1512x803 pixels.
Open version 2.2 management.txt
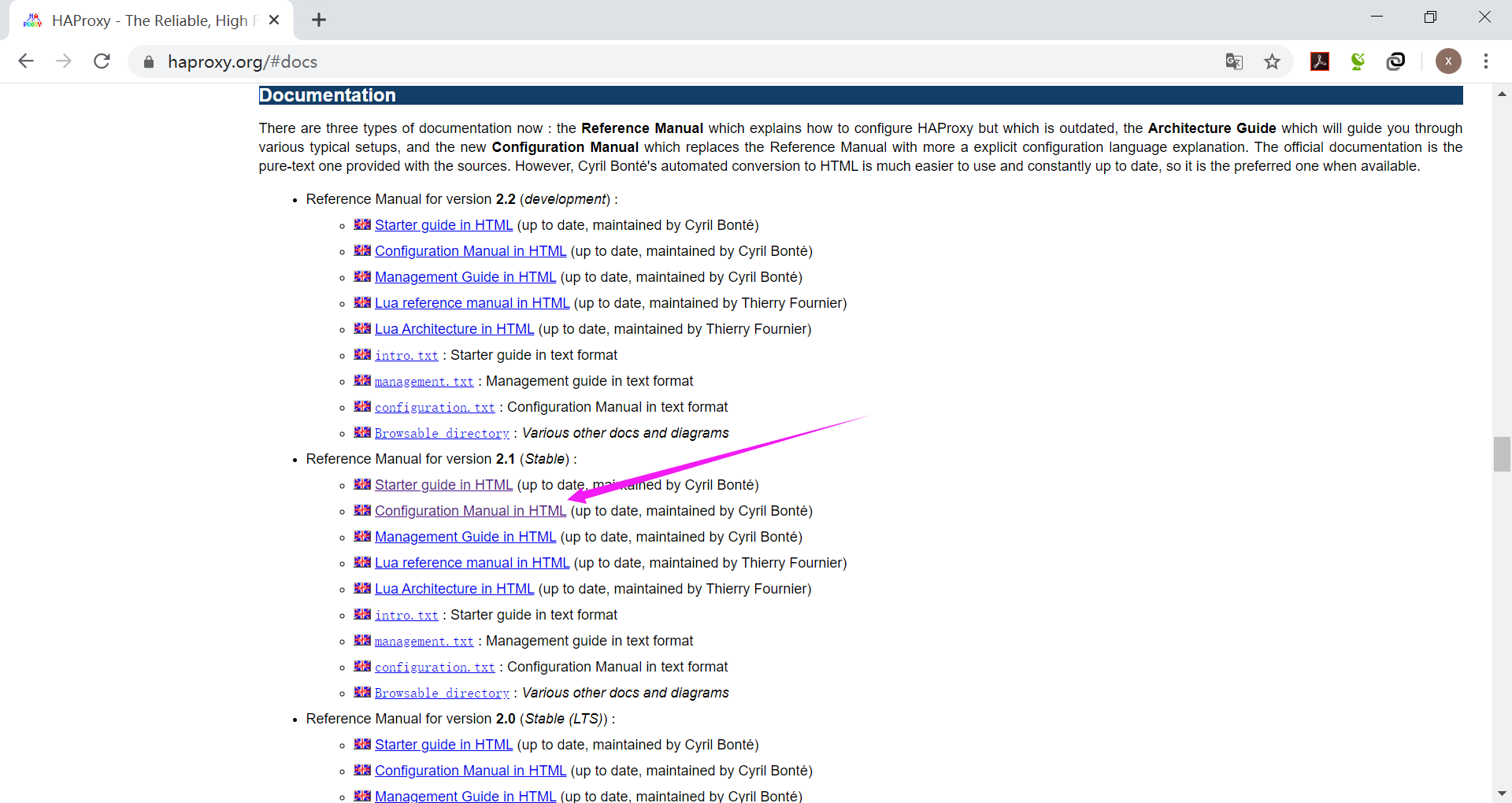pyautogui.click(x=424, y=381)
